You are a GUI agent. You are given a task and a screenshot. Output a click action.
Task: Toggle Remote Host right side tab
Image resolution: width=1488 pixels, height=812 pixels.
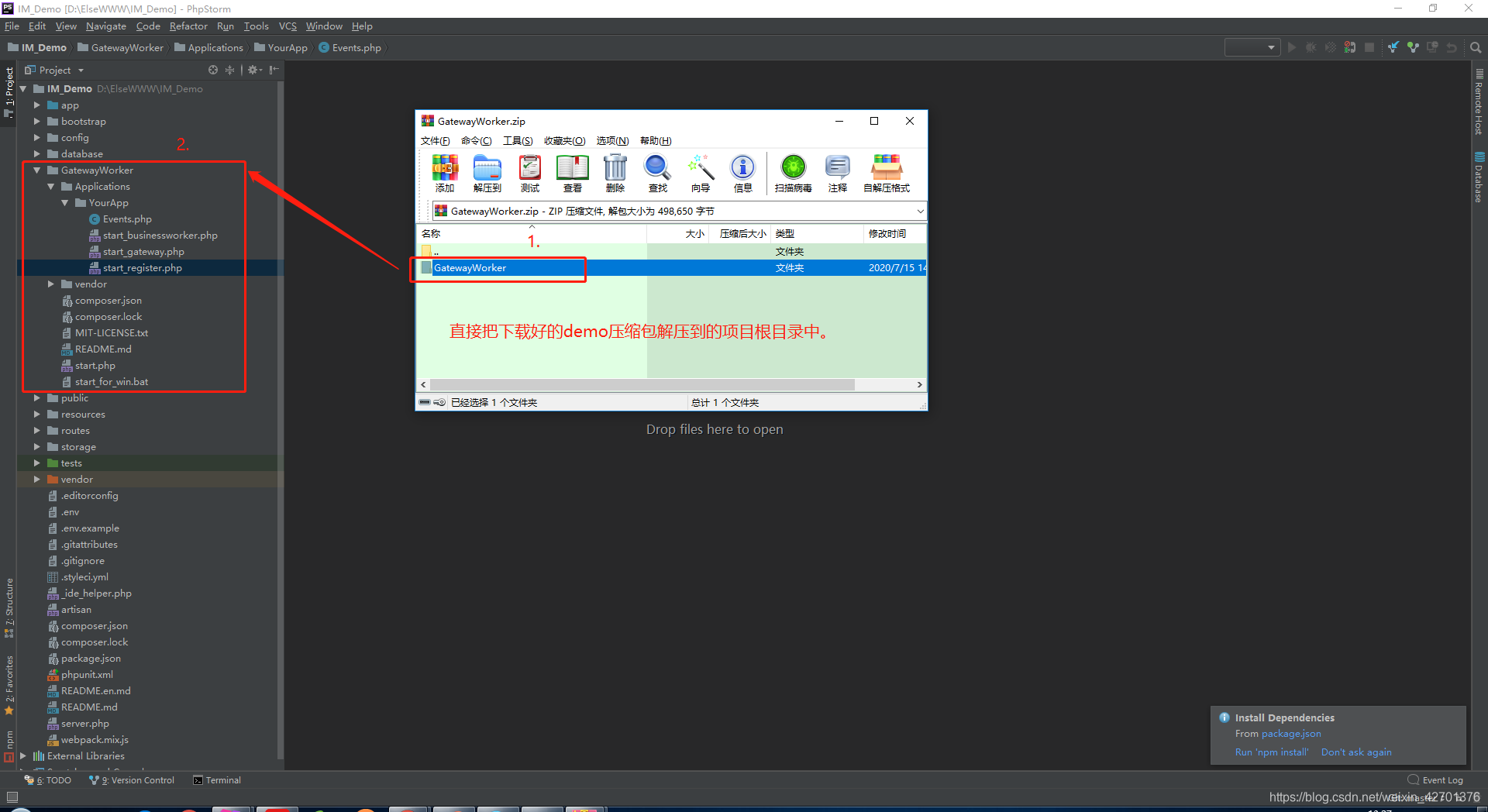pos(1479,102)
